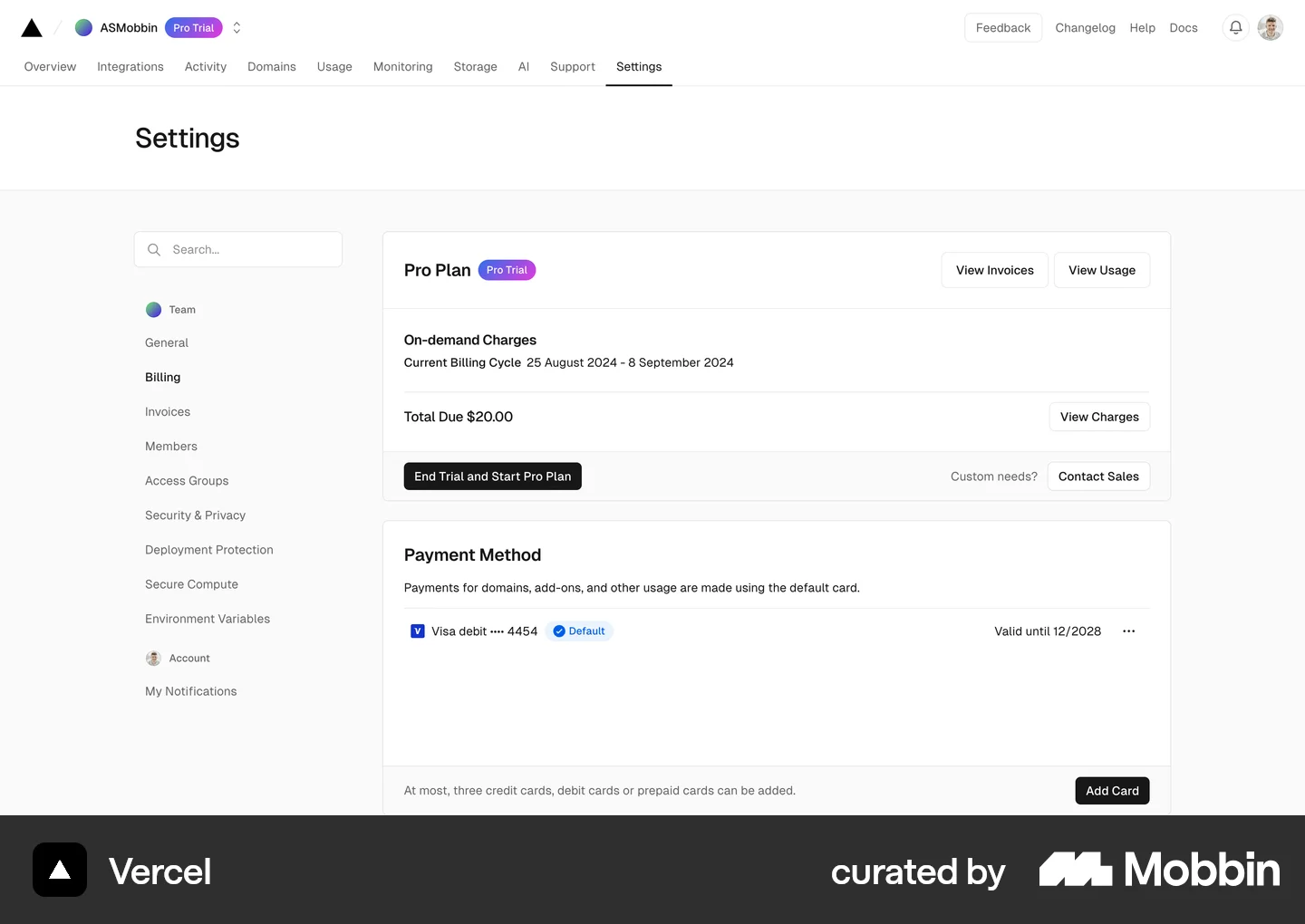Open Invoices in the sidebar
Image resolution: width=1305 pixels, height=924 pixels.
(168, 412)
